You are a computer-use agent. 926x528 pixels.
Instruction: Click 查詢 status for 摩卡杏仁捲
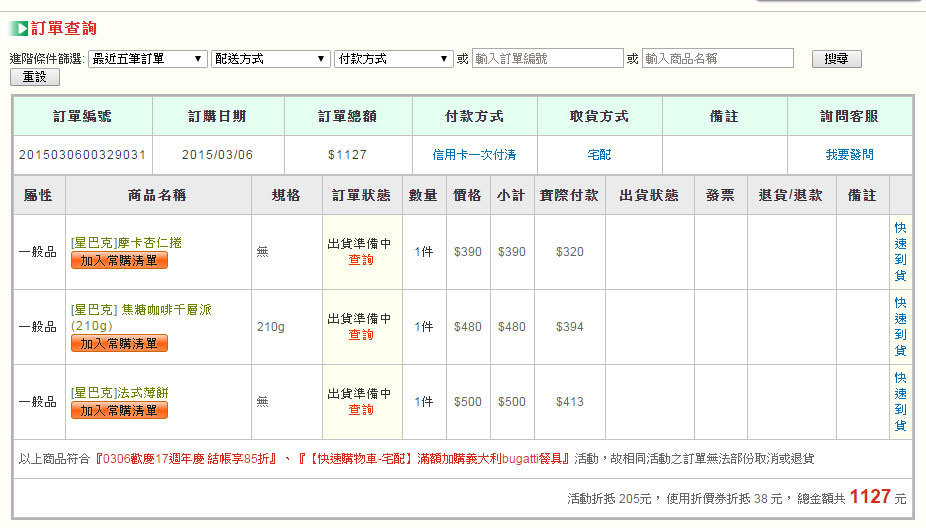(360, 260)
